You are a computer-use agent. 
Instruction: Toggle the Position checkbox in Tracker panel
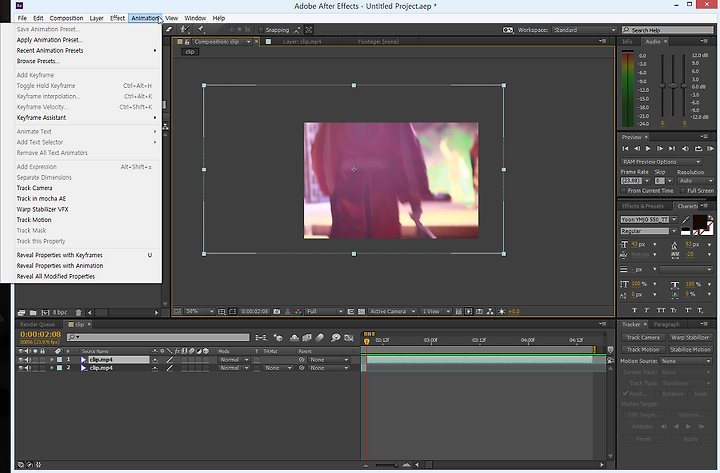pyautogui.click(x=625, y=394)
